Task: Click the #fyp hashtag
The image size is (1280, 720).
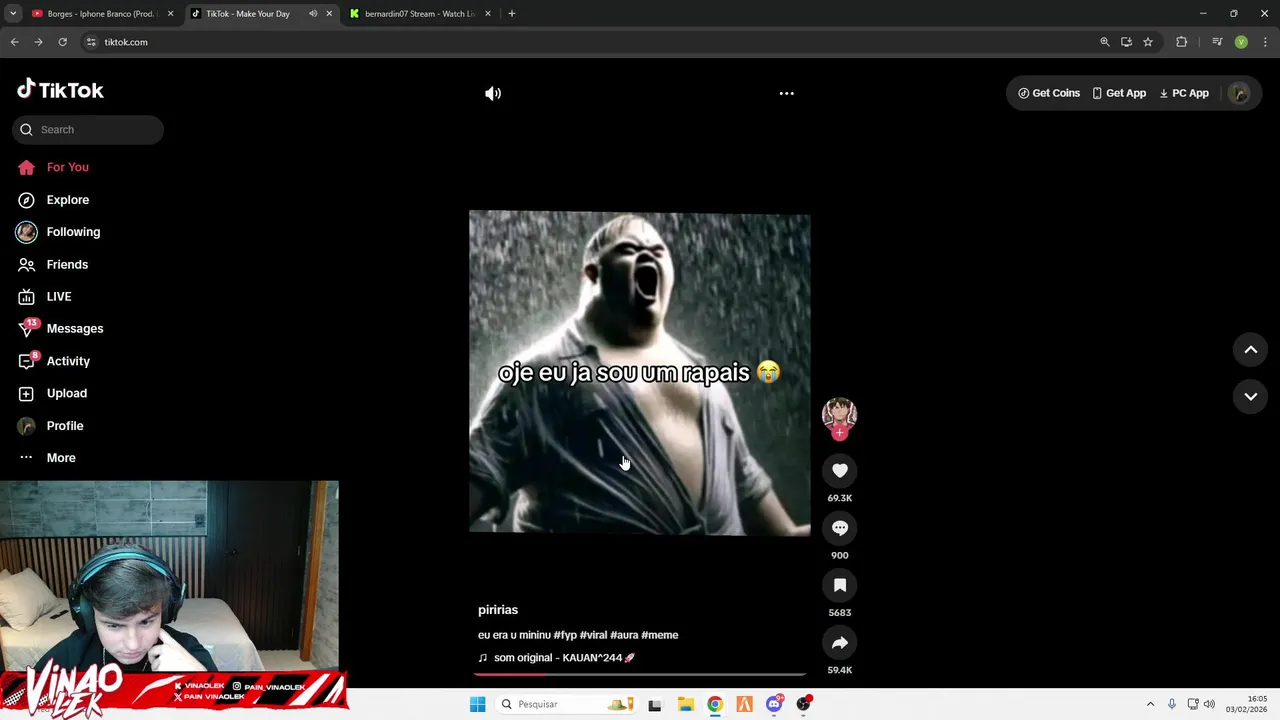Action: 565,635
